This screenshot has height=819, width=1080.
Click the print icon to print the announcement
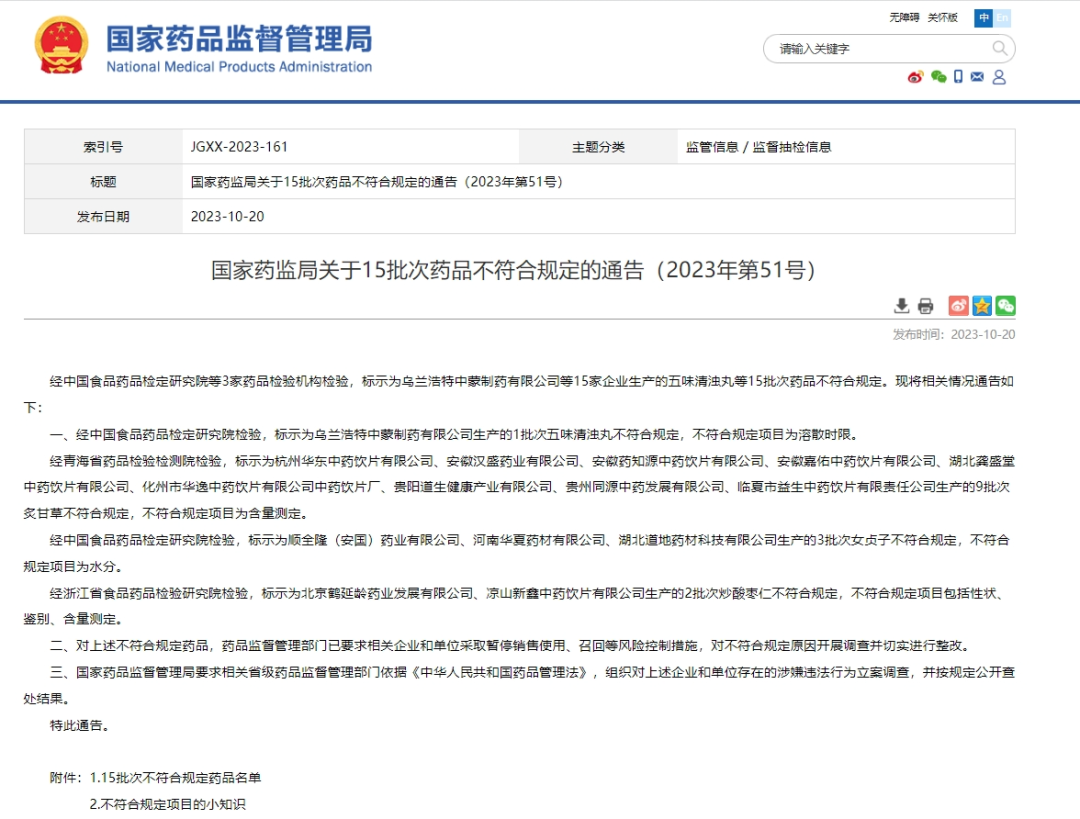[924, 304]
